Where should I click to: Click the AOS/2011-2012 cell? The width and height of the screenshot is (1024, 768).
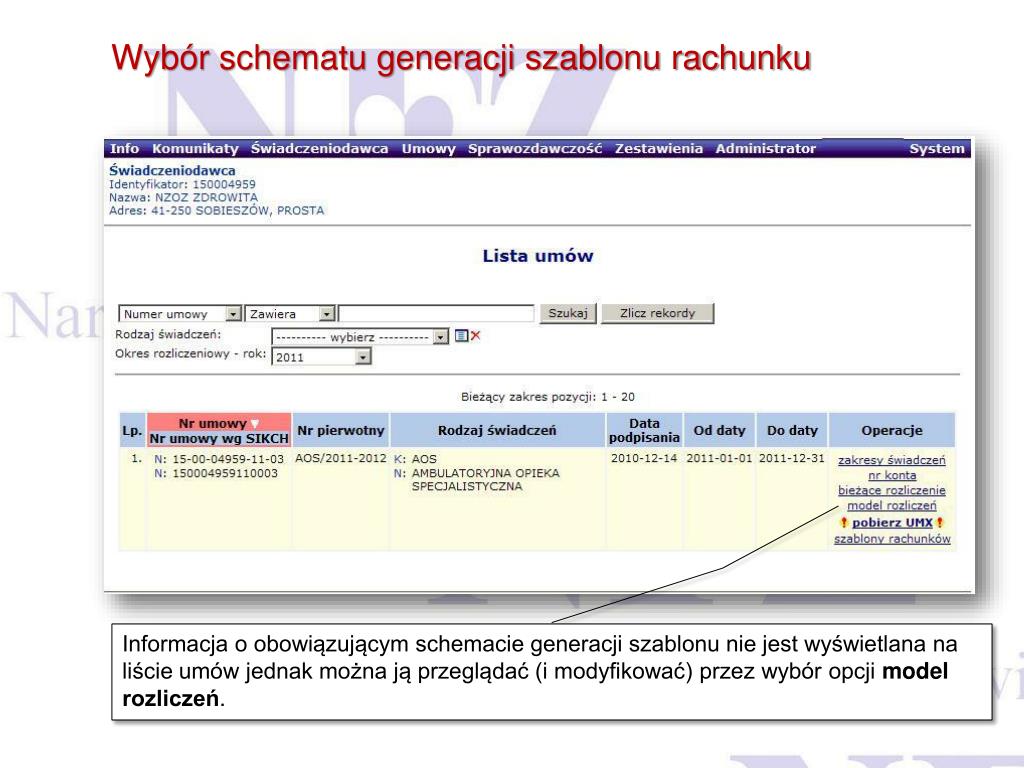tap(340, 458)
